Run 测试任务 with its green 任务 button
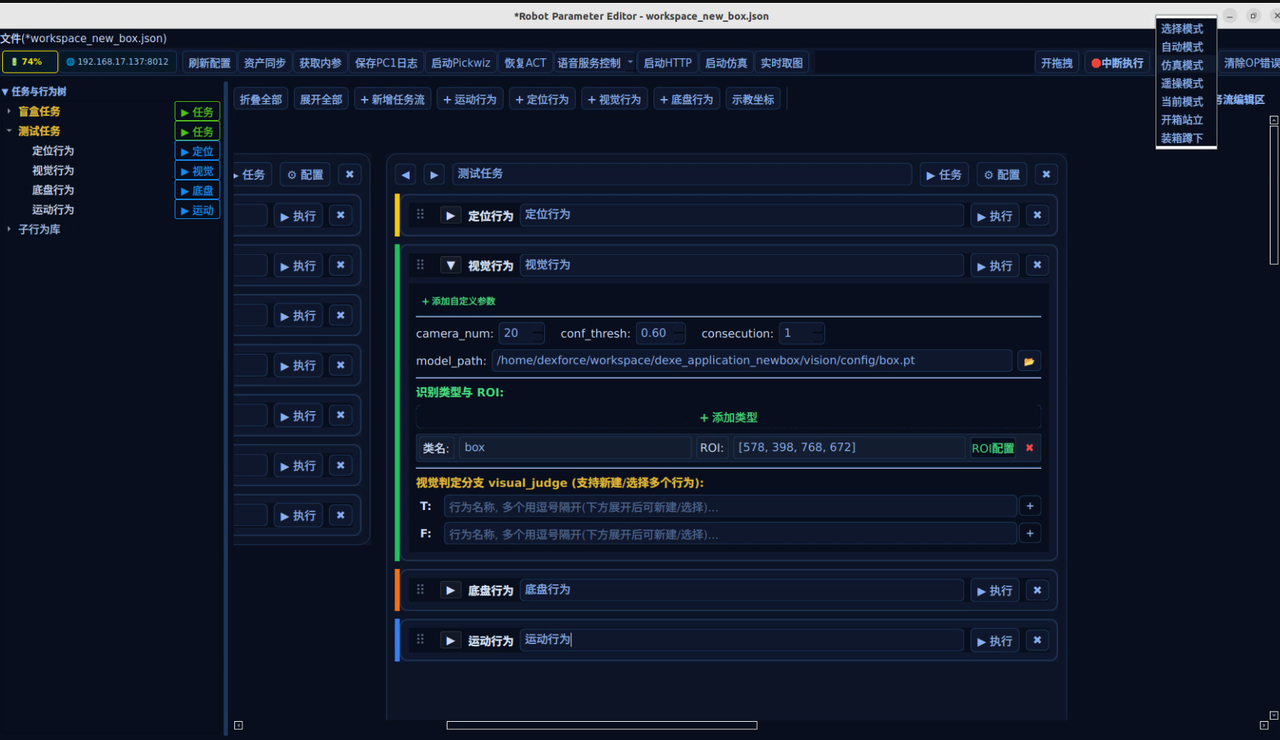The height and width of the screenshot is (740, 1280). pos(197,131)
